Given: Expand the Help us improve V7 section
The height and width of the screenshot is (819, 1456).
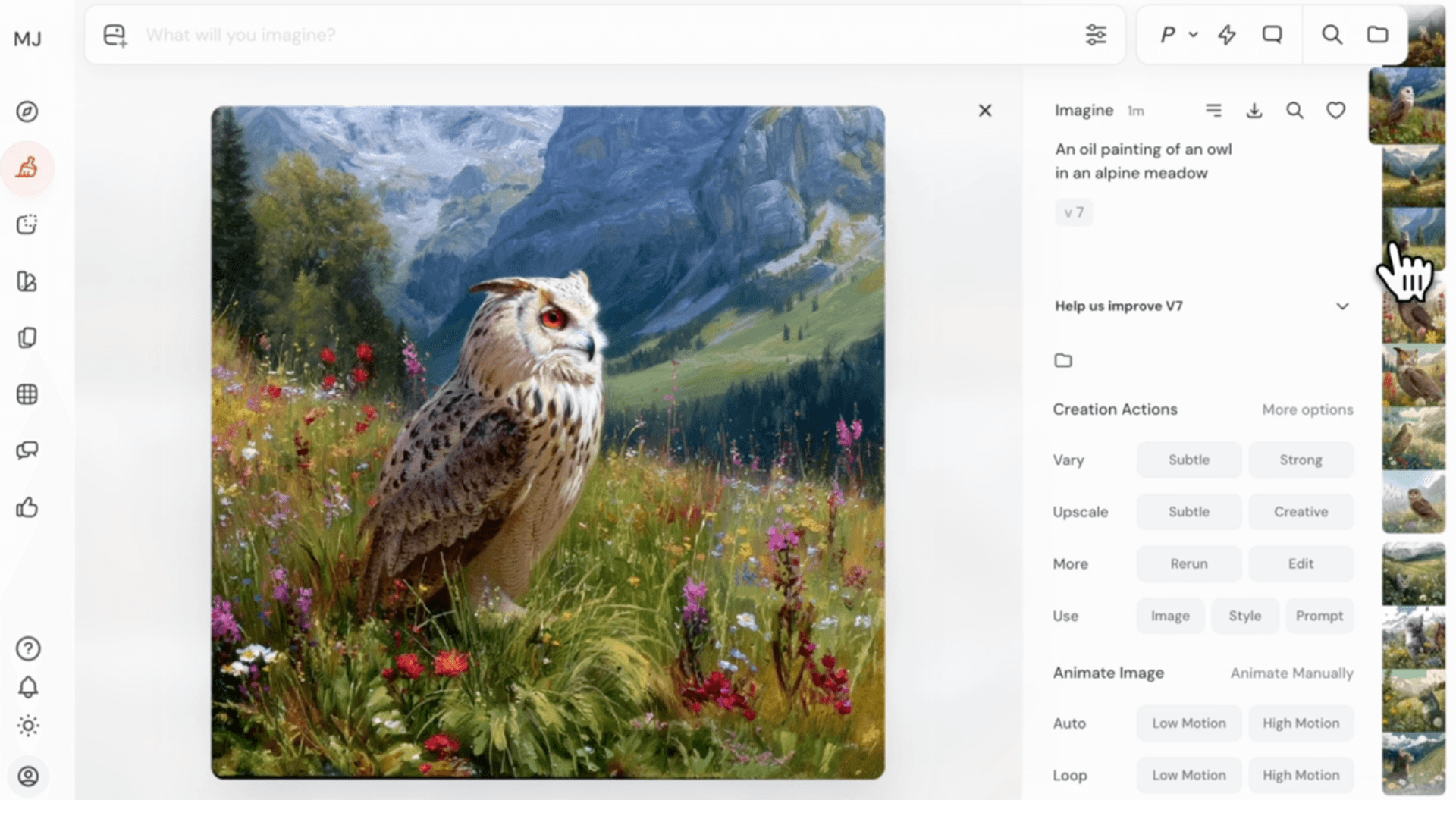Looking at the screenshot, I should pos(1202,306).
